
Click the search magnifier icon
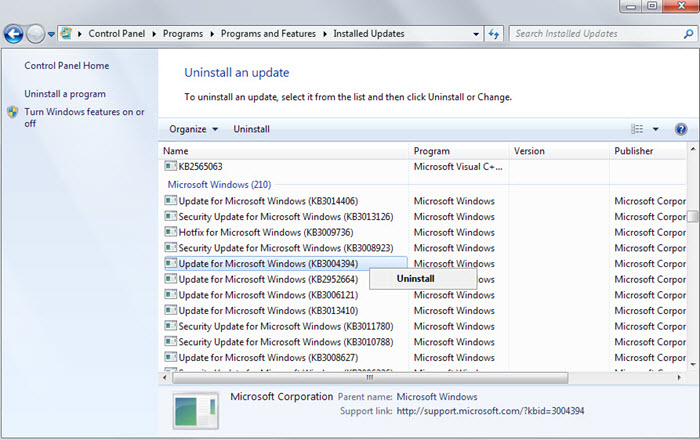tap(688, 33)
